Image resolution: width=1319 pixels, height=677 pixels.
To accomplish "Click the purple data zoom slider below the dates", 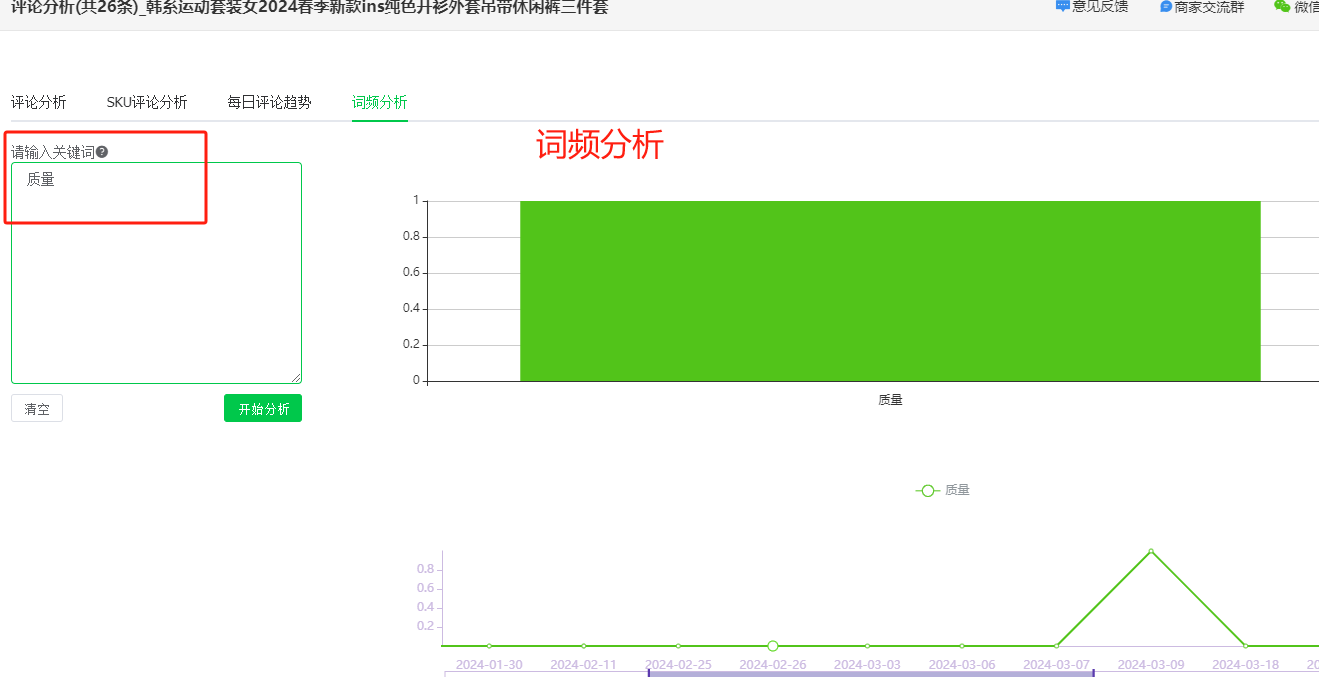I will click(x=870, y=672).
